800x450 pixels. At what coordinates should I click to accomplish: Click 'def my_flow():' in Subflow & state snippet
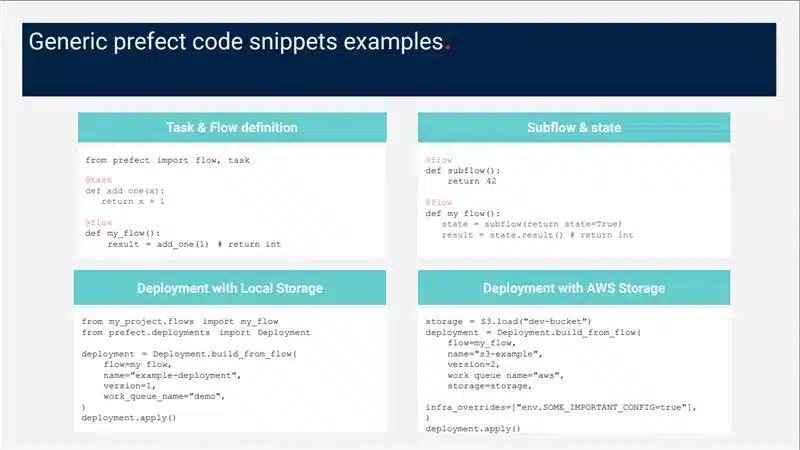[463, 214]
